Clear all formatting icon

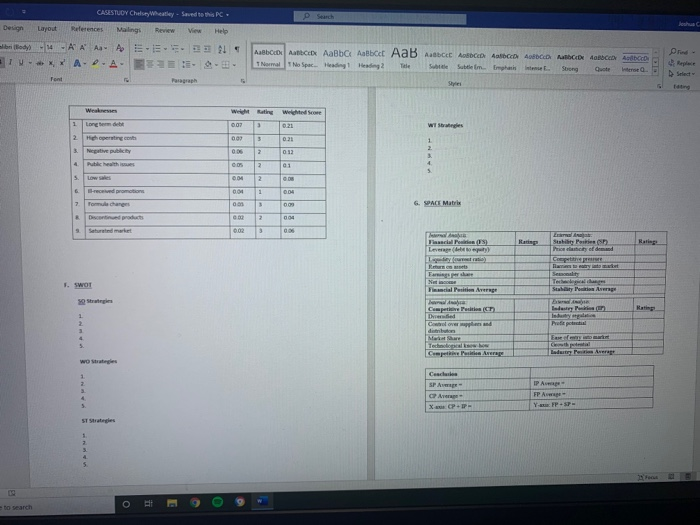click(x=120, y=48)
